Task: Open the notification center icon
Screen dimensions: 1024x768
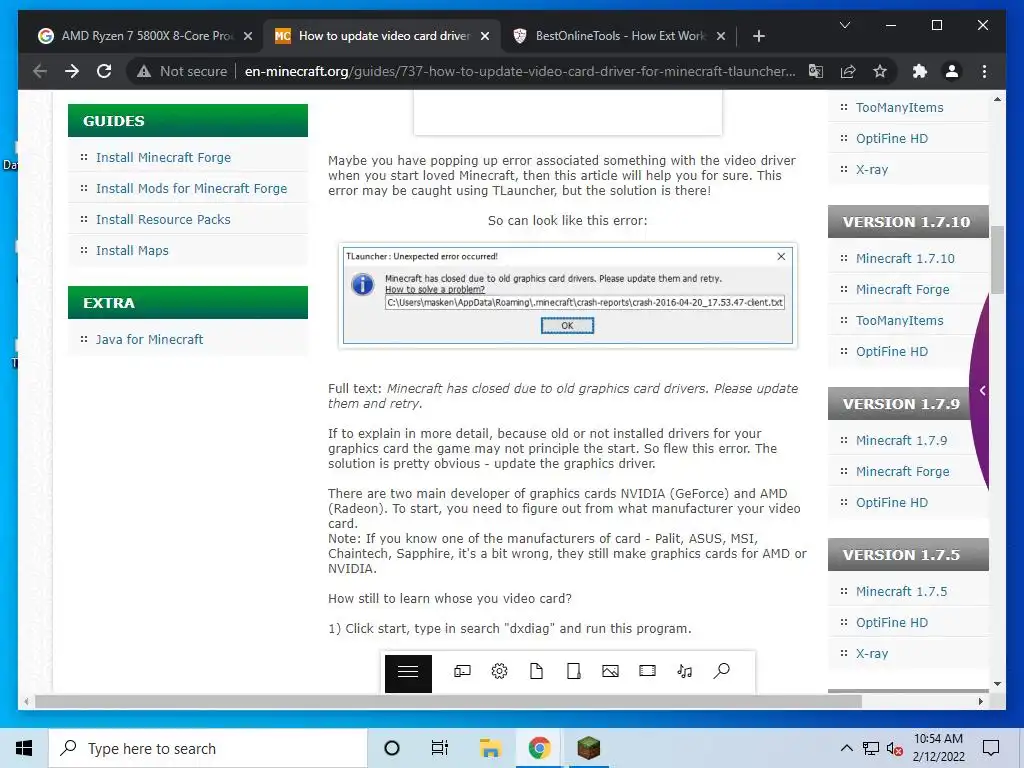Action: [991, 748]
